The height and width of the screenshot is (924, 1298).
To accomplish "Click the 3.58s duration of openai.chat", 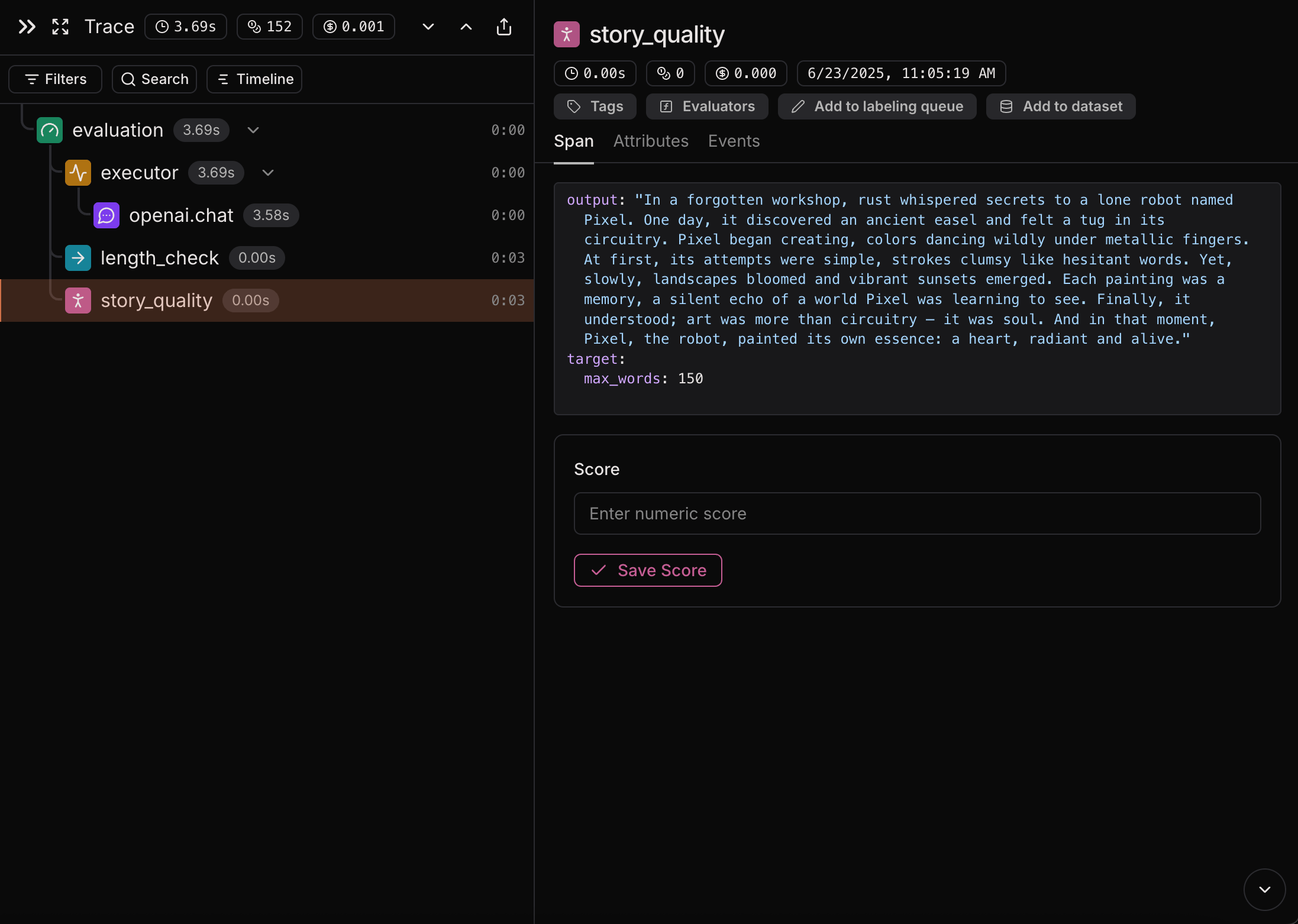I will (271, 215).
